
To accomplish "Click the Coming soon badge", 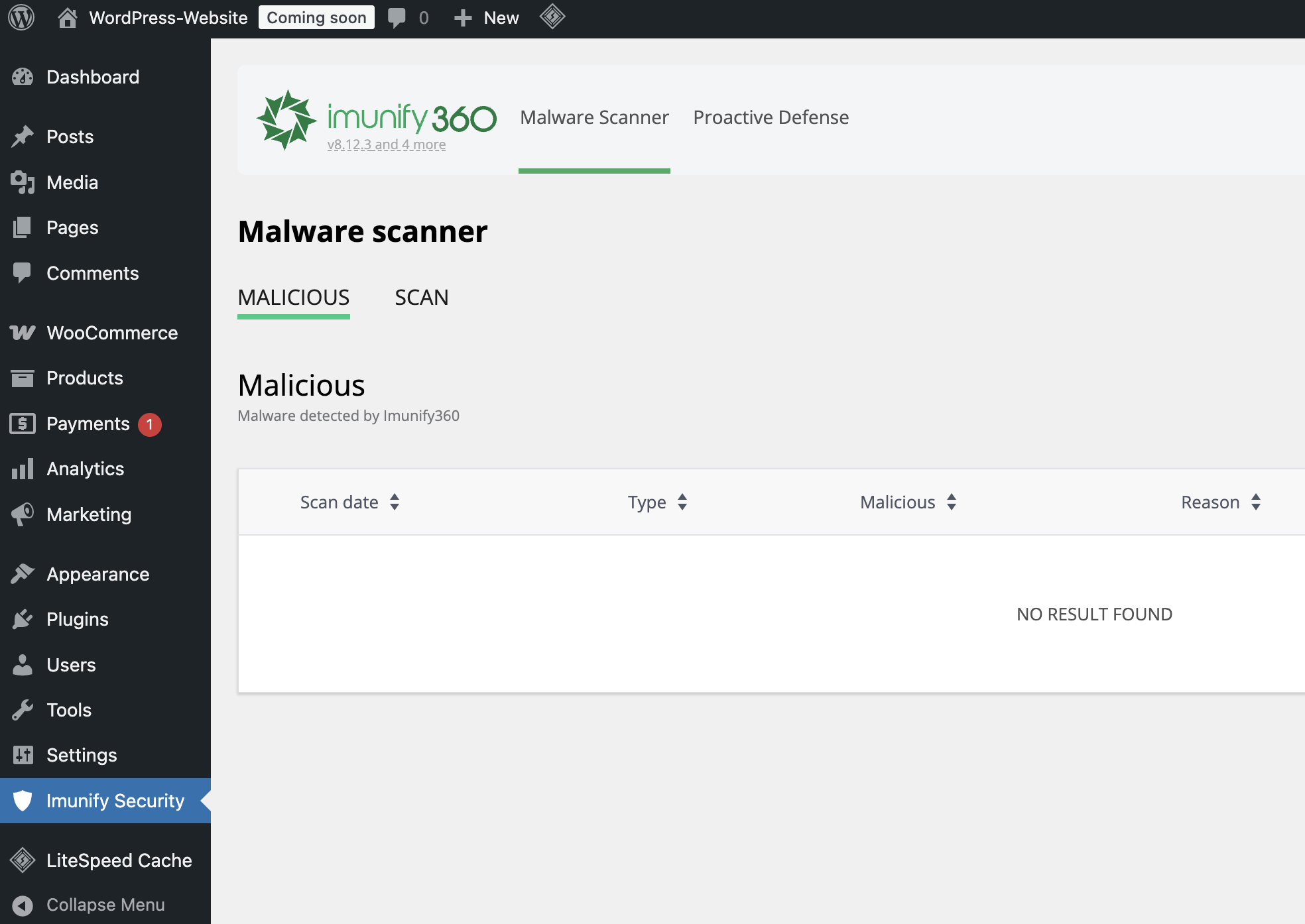I will click(316, 18).
